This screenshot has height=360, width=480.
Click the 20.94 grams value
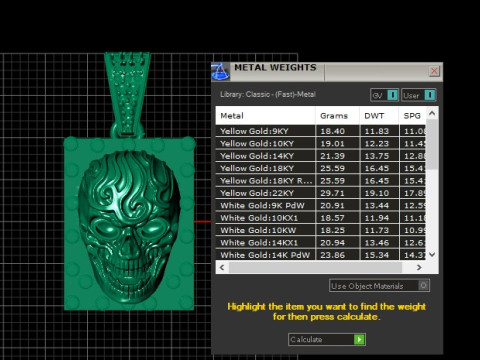(332, 243)
